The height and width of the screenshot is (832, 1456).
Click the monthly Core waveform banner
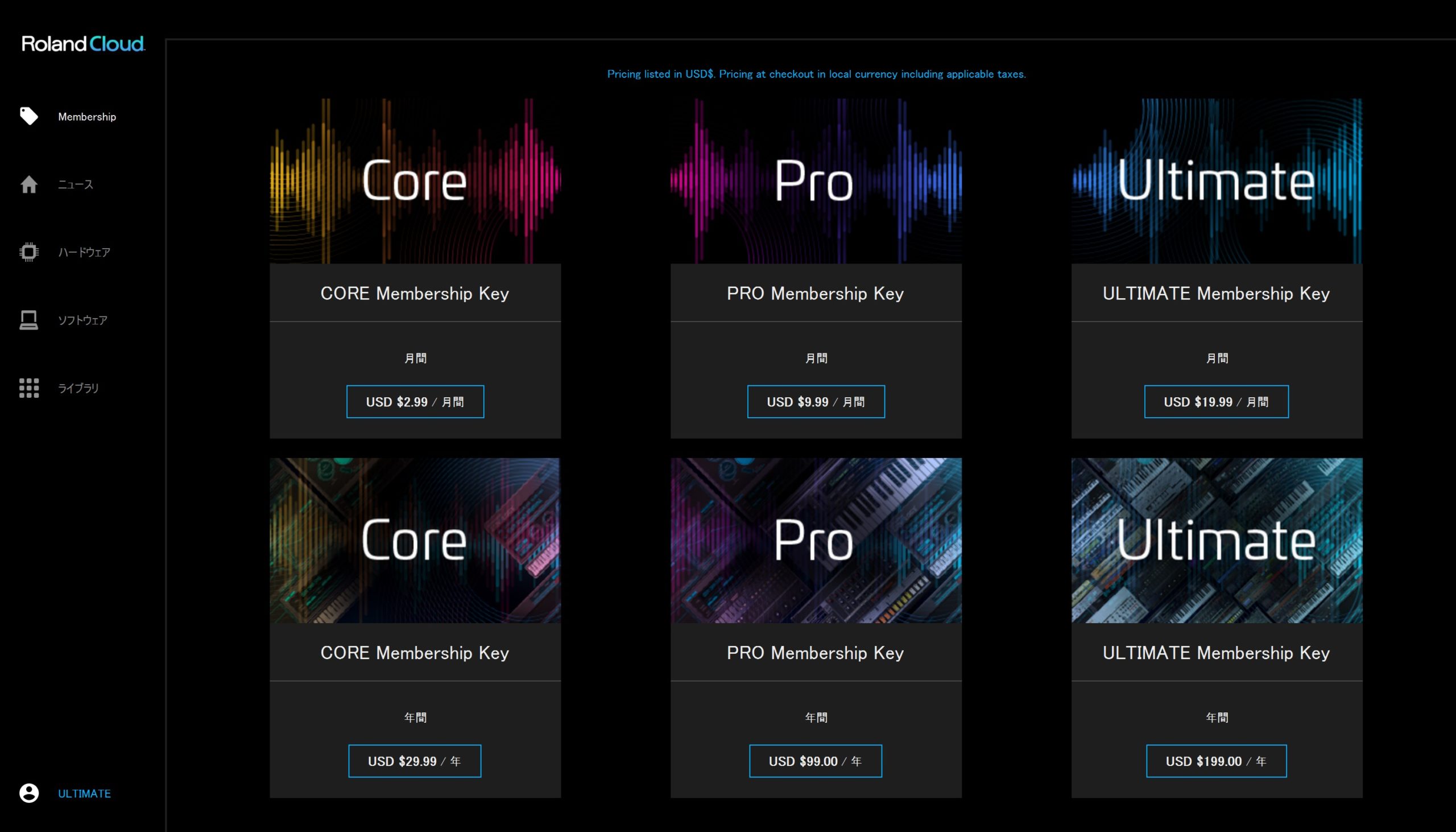[x=415, y=180]
